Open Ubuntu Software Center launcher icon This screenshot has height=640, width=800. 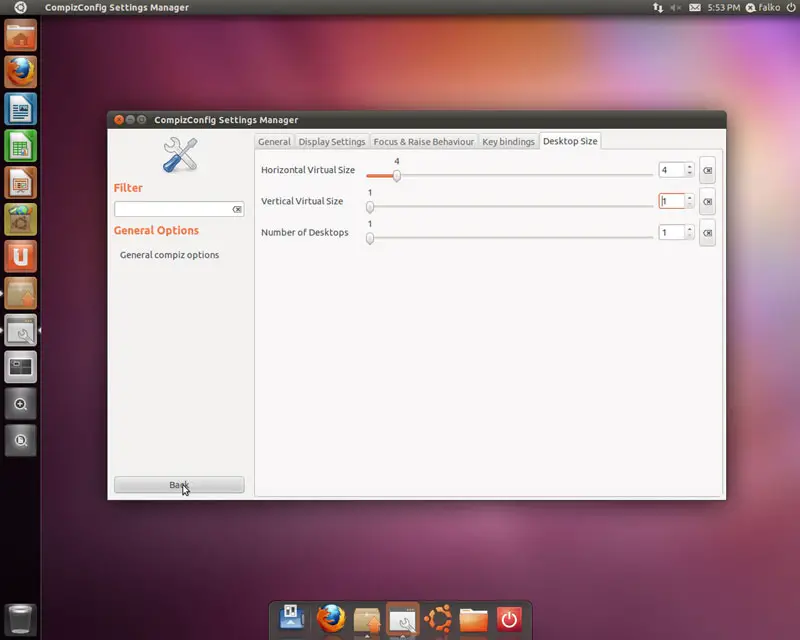tap(20, 219)
